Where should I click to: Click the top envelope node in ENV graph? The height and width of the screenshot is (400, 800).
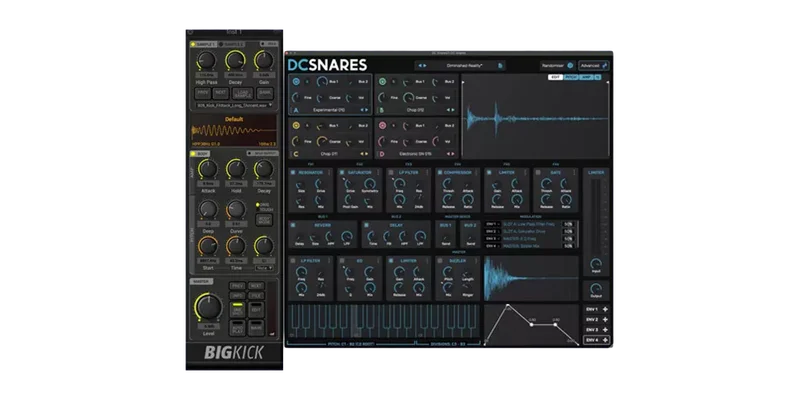508,306
